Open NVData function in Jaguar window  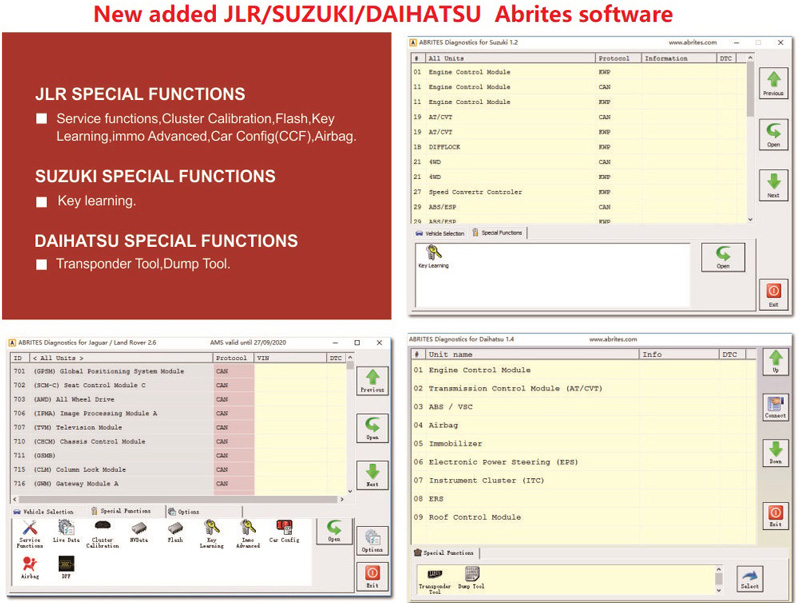pyautogui.click(x=139, y=531)
